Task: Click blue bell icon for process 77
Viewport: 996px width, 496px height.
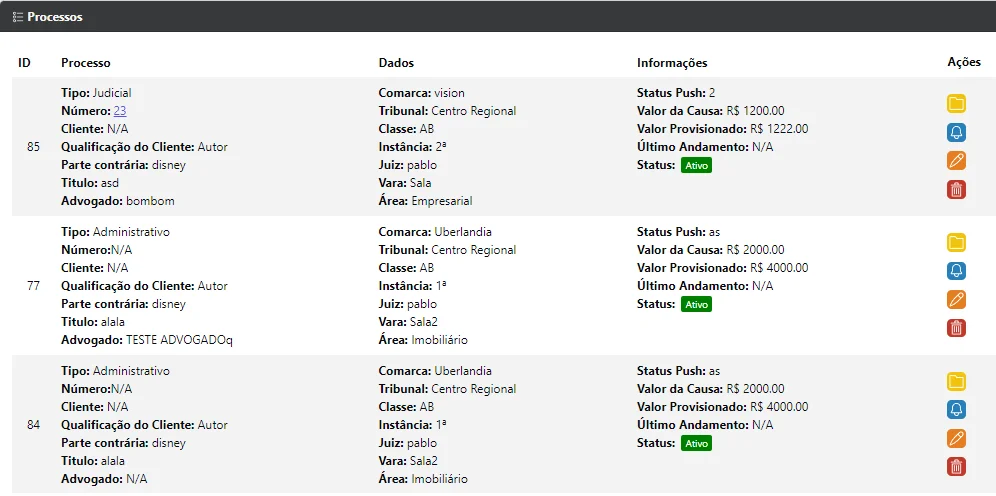Action: [956, 271]
